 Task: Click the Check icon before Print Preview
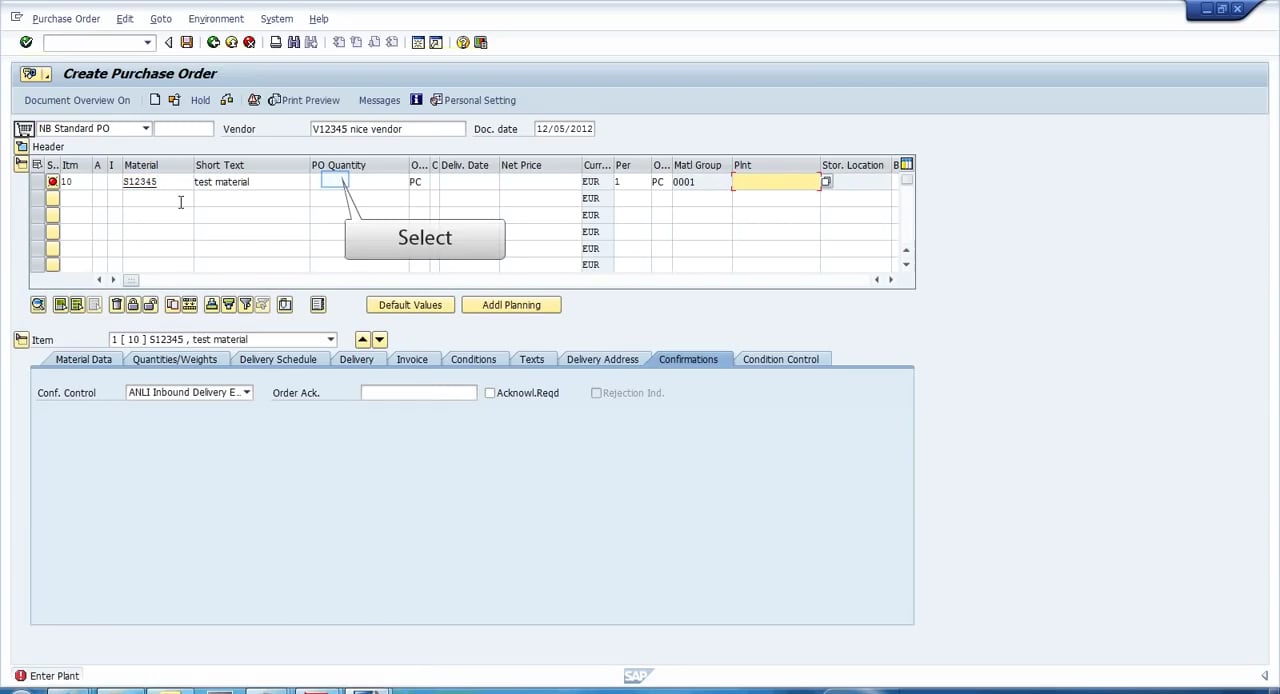254,100
